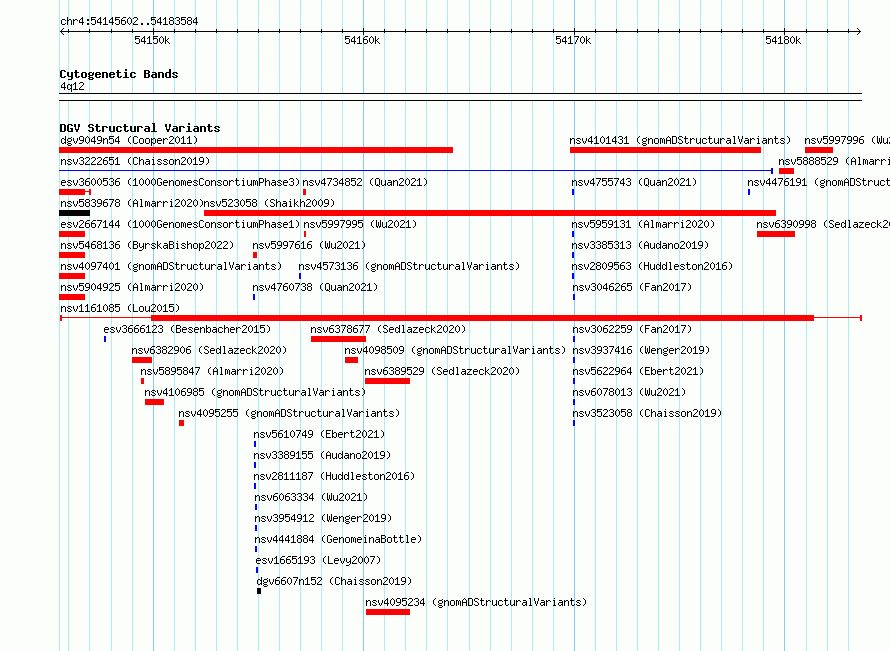890x651 pixels.
Task: Select the long red nsv523058 bar
Action: [490, 213]
